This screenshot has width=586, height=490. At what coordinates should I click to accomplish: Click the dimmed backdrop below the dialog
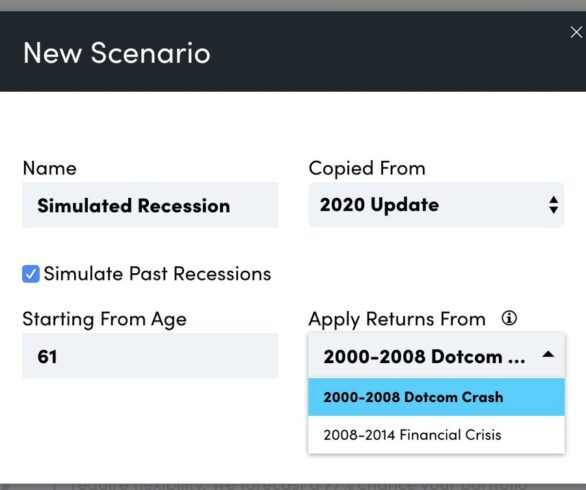(293, 487)
